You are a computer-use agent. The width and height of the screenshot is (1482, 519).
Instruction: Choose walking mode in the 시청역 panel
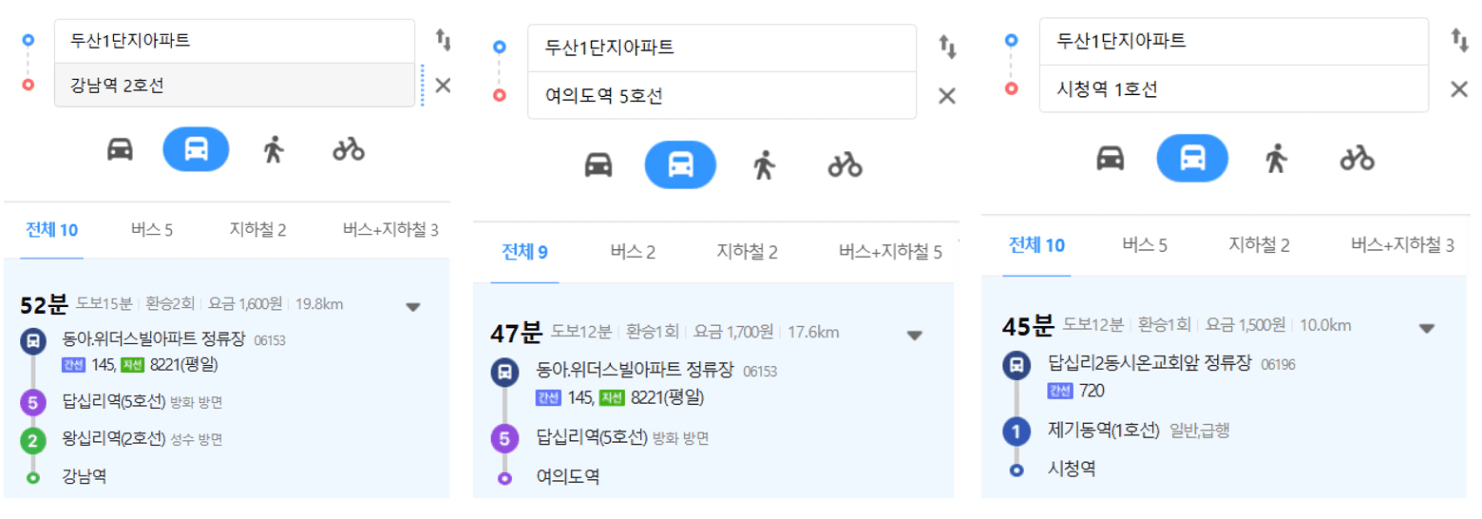pos(1275,158)
